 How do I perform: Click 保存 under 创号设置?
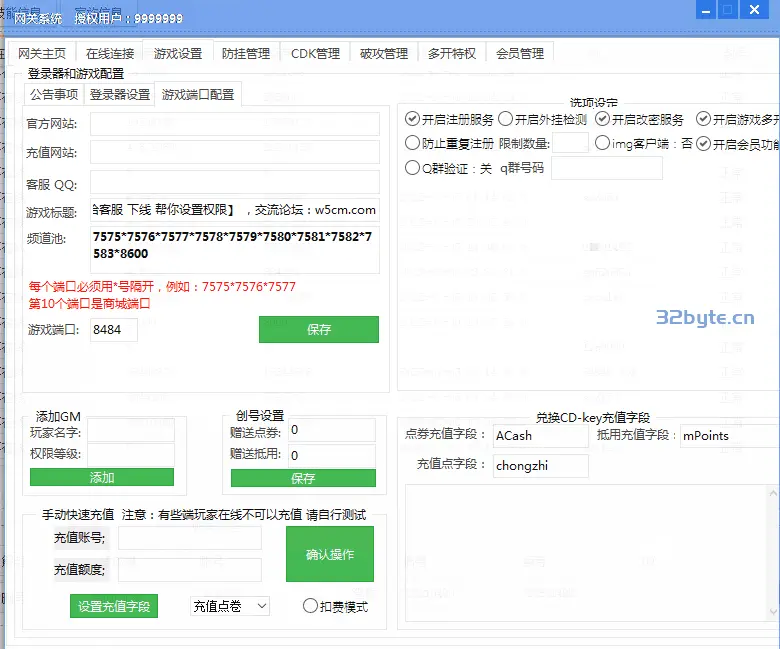point(303,478)
